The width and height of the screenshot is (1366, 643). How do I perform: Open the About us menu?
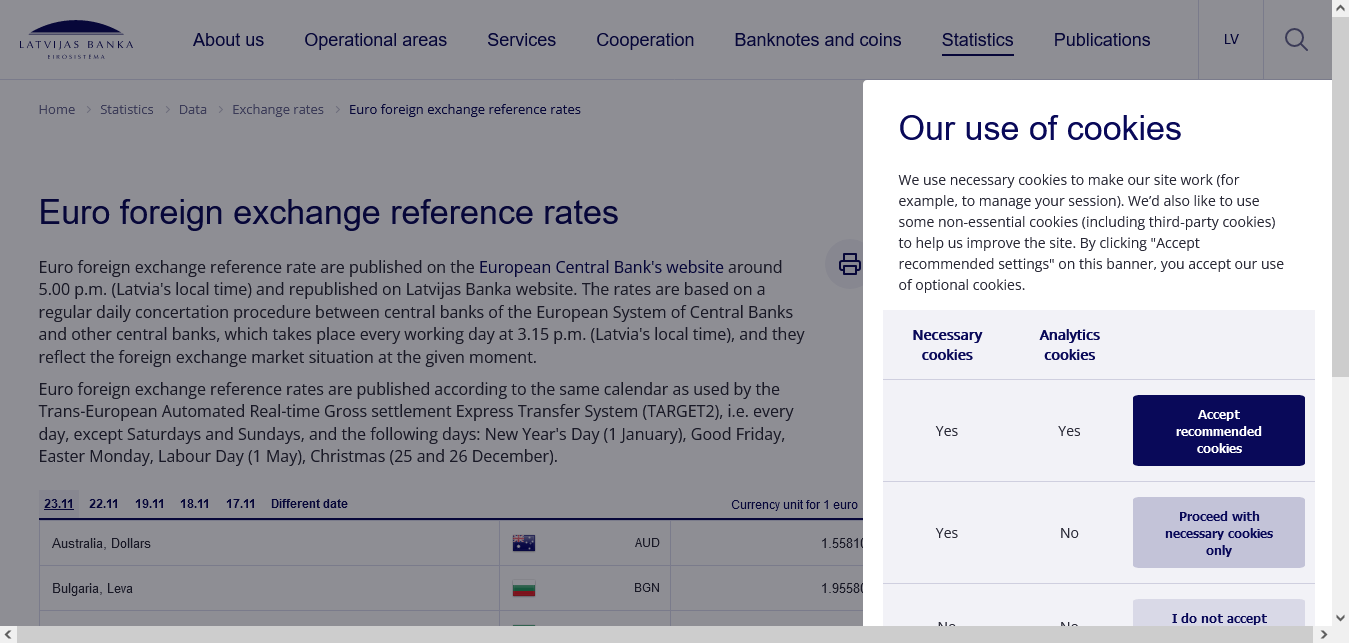click(x=228, y=40)
